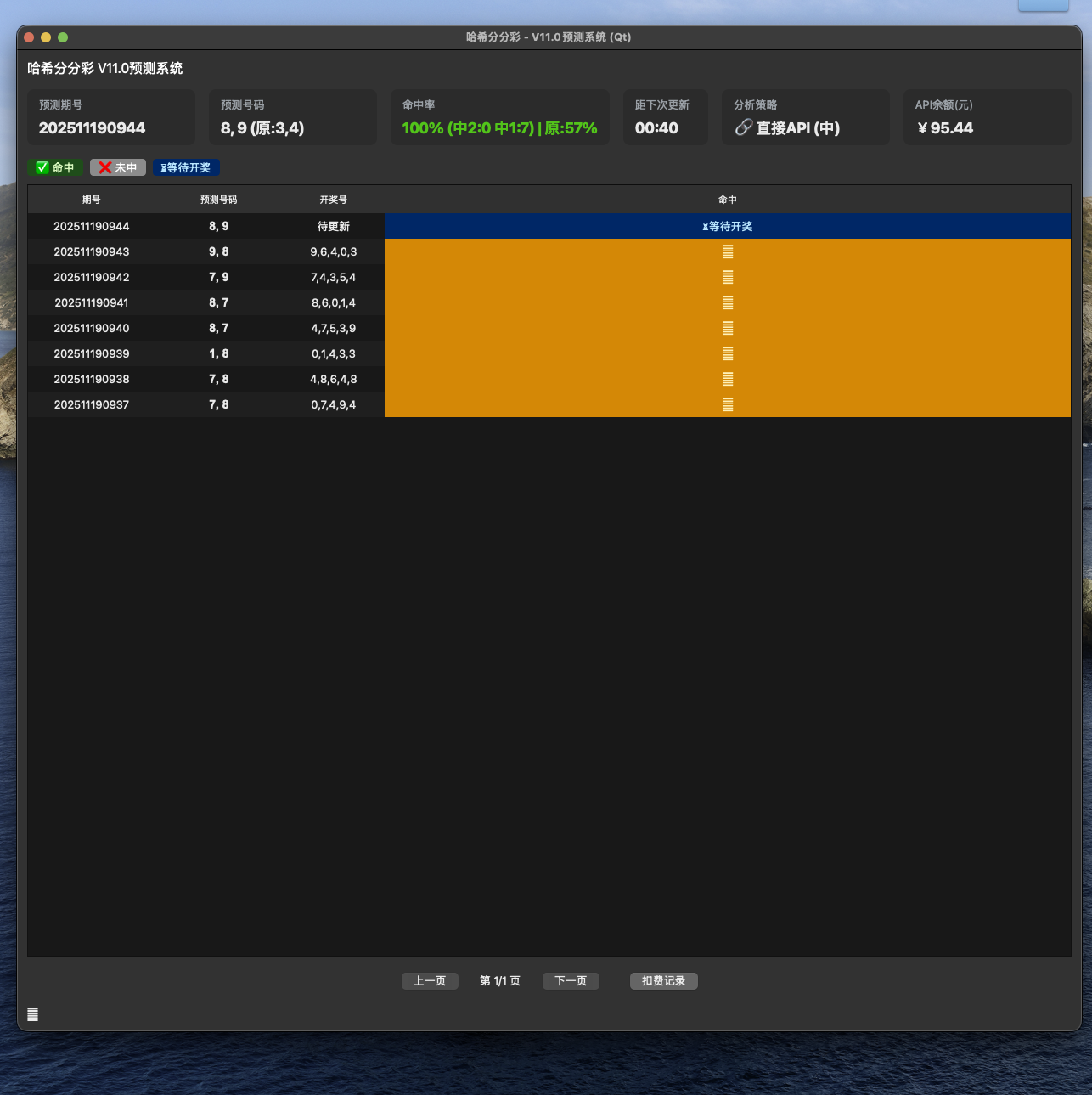Click the 待更新 draw number cell

(334, 226)
